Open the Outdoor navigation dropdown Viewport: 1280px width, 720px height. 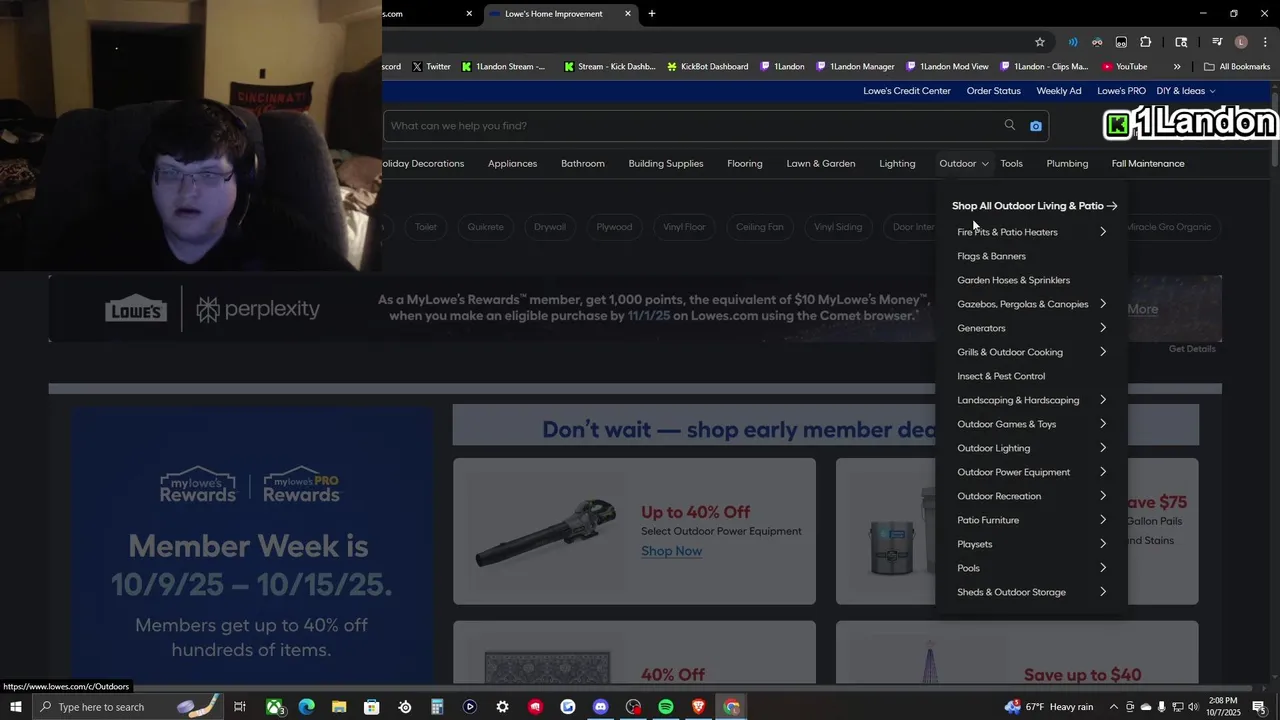tap(964, 164)
